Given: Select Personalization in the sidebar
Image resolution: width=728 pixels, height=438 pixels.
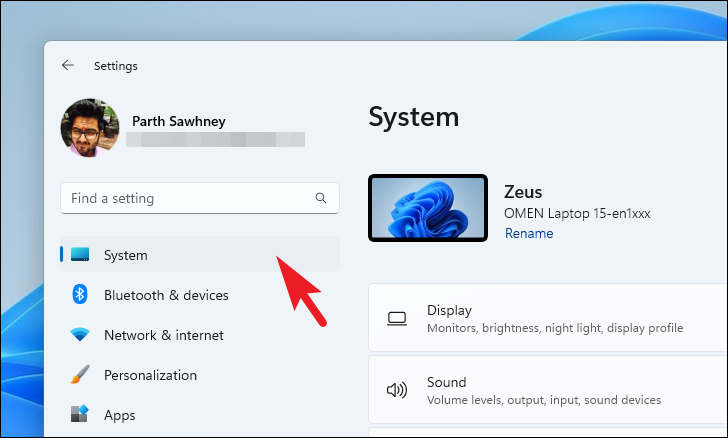Looking at the screenshot, I should click(x=200, y=375).
